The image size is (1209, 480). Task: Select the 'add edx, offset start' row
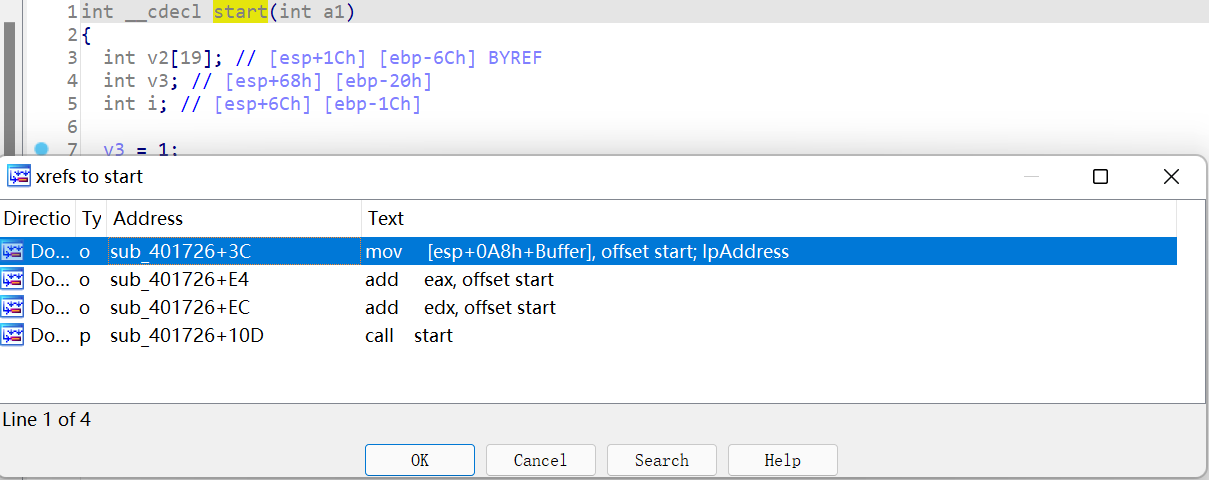coord(588,307)
